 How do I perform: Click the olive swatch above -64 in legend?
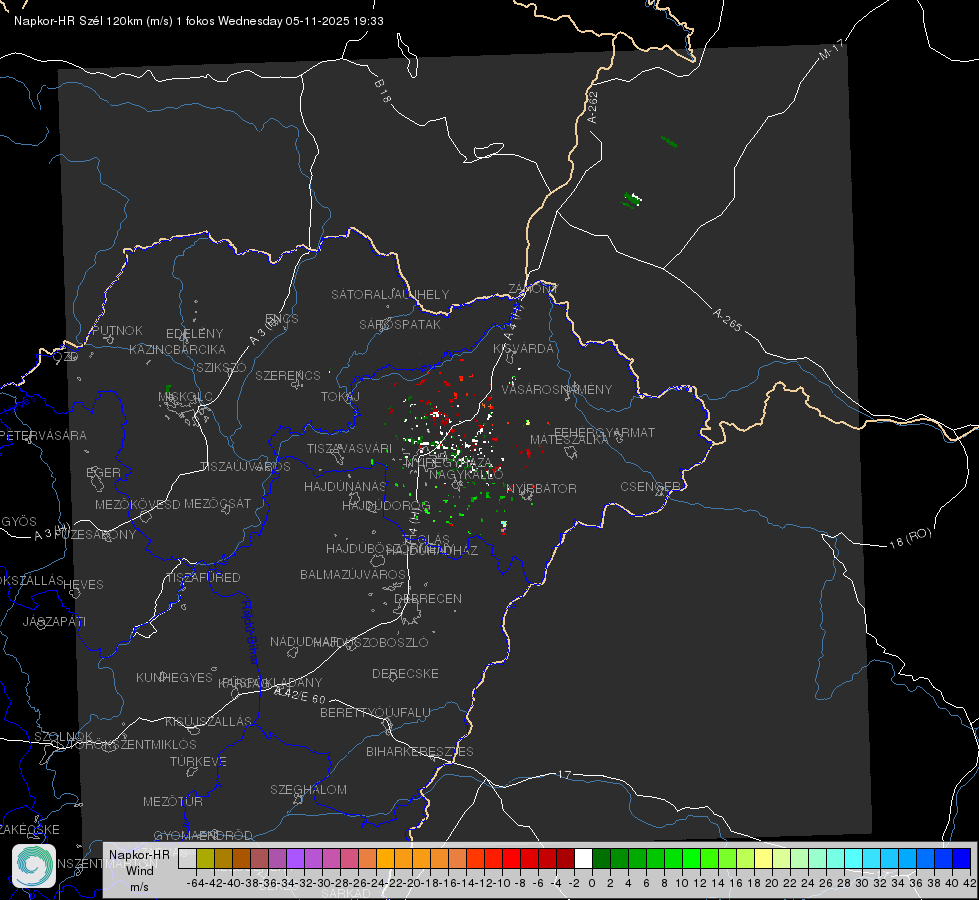(x=205, y=858)
